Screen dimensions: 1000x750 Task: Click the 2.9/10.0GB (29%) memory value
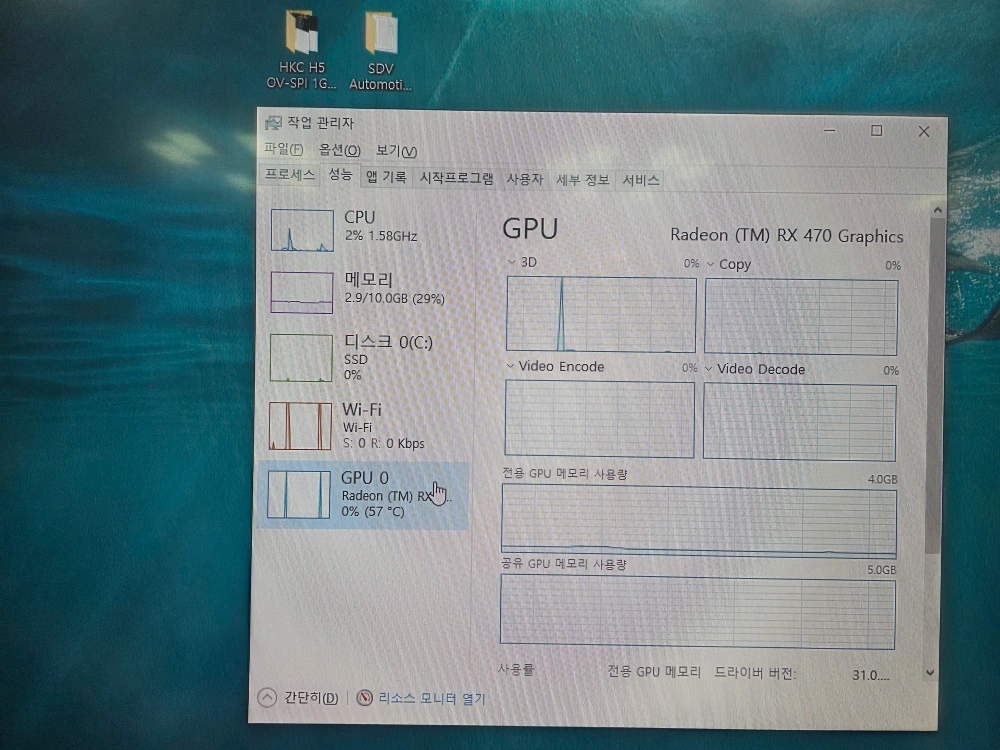[394, 298]
